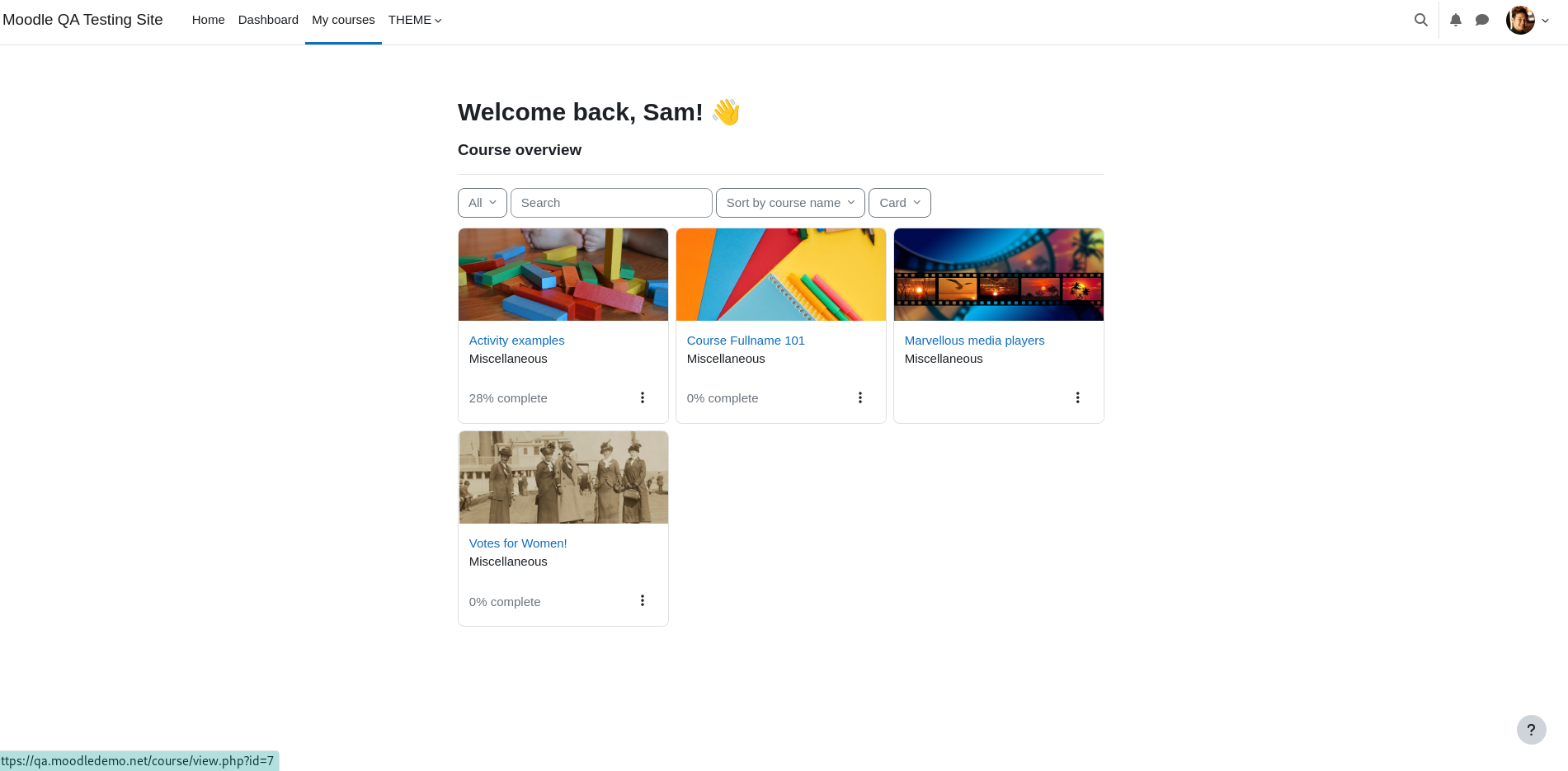The height and width of the screenshot is (771, 1568).
Task: Click the wooden blocks course image
Action: tap(563, 275)
